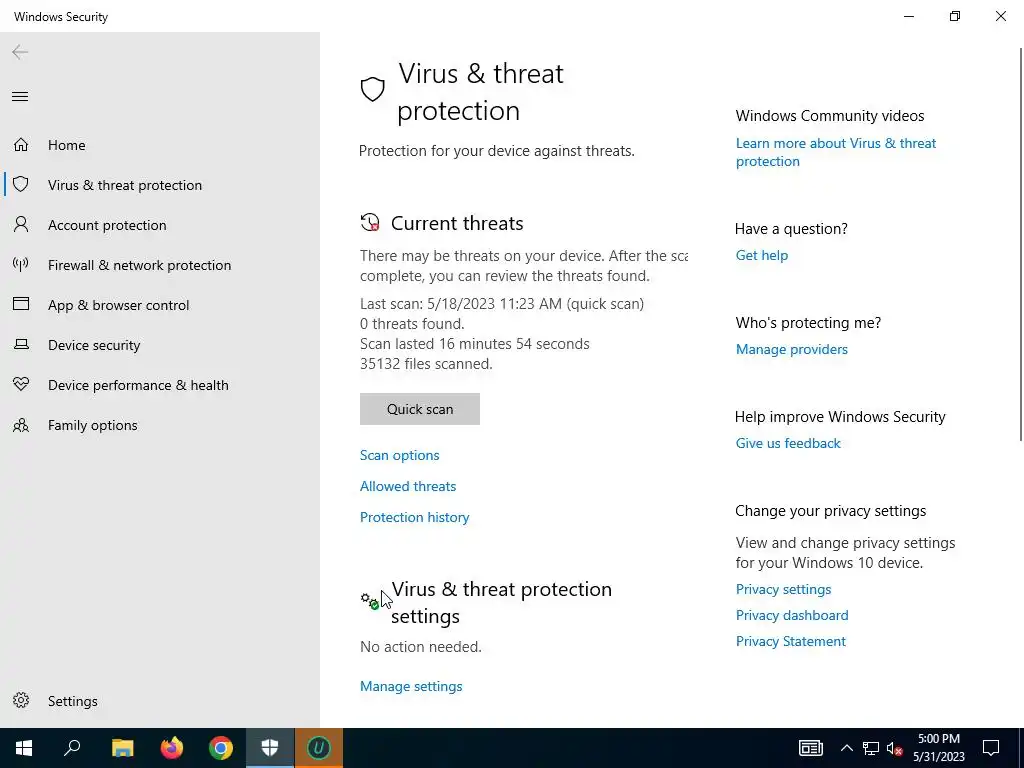Screen dimensions: 1024x768
Task: Click the heart icon for Device performance & health
Action: (x=21, y=384)
